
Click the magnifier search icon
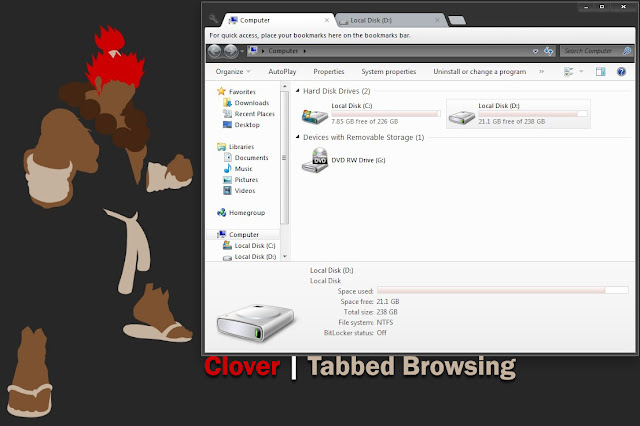coord(627,51)
